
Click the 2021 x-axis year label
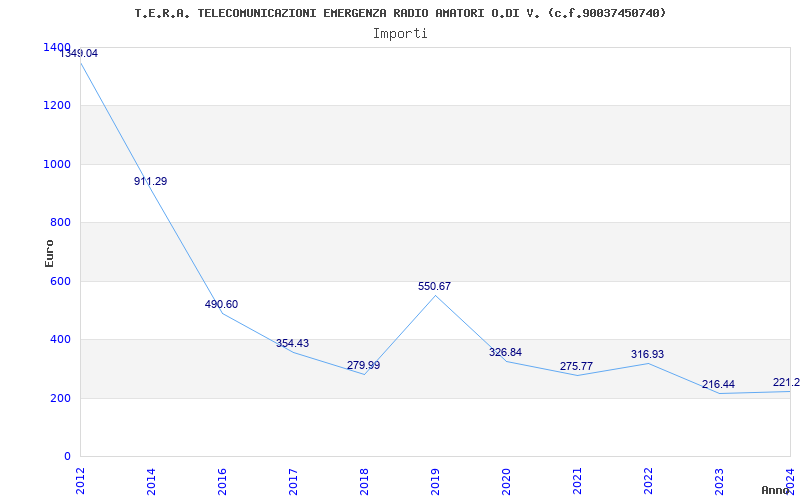577,481
